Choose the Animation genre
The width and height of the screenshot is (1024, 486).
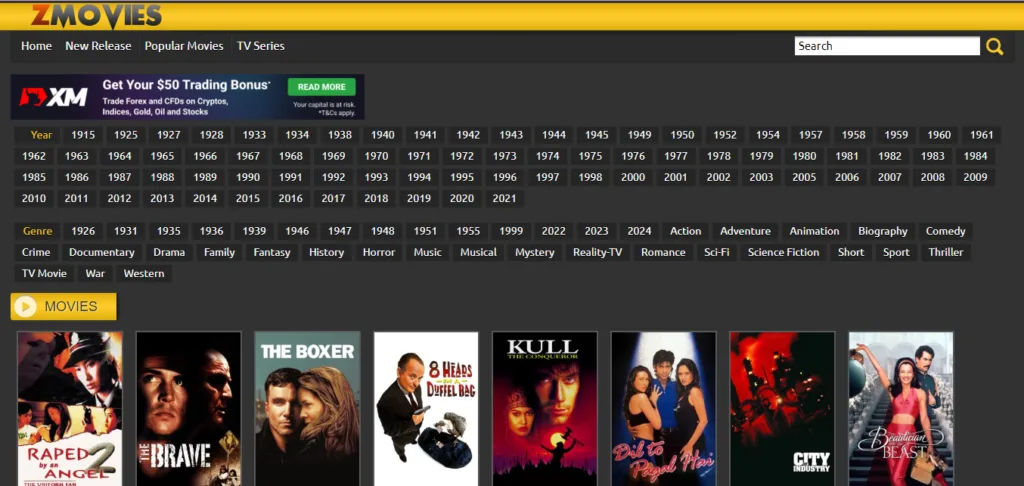[814, 231]
